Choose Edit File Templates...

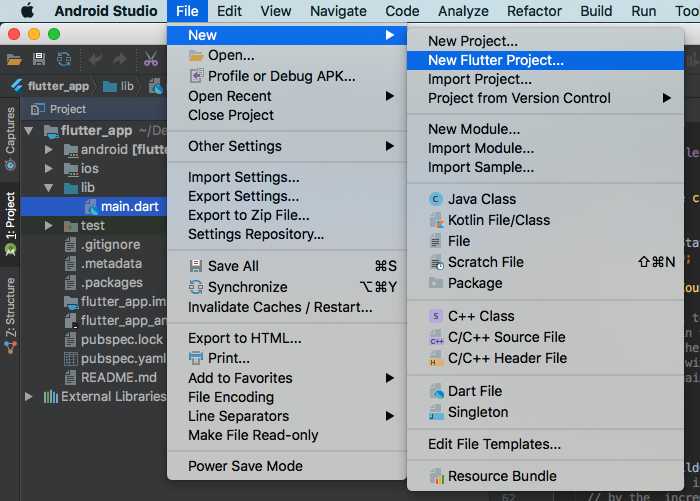(545, 444)
